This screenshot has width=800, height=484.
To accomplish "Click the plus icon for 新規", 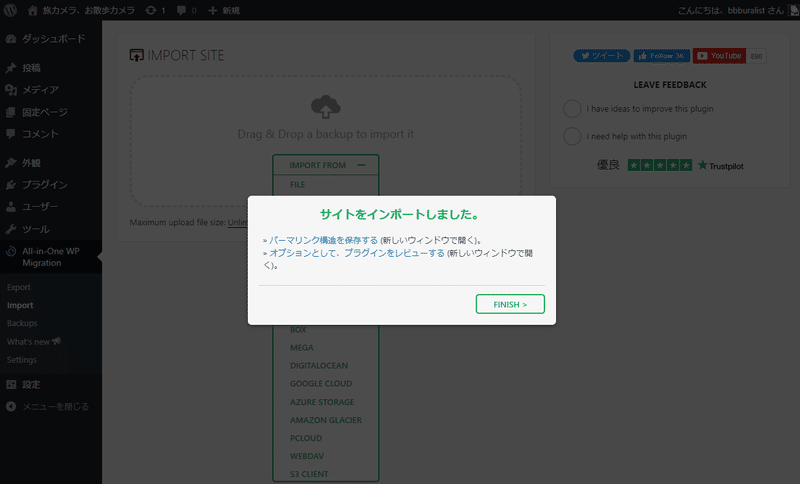I will pyautogui.click(x=213, y=10).
